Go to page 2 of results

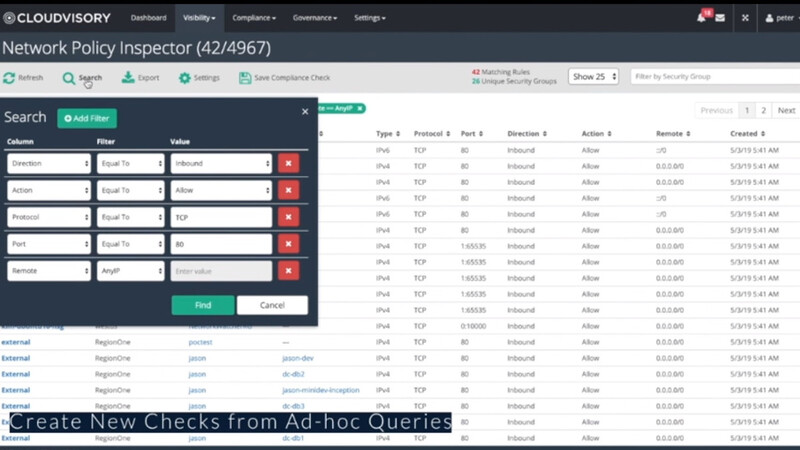764,111
